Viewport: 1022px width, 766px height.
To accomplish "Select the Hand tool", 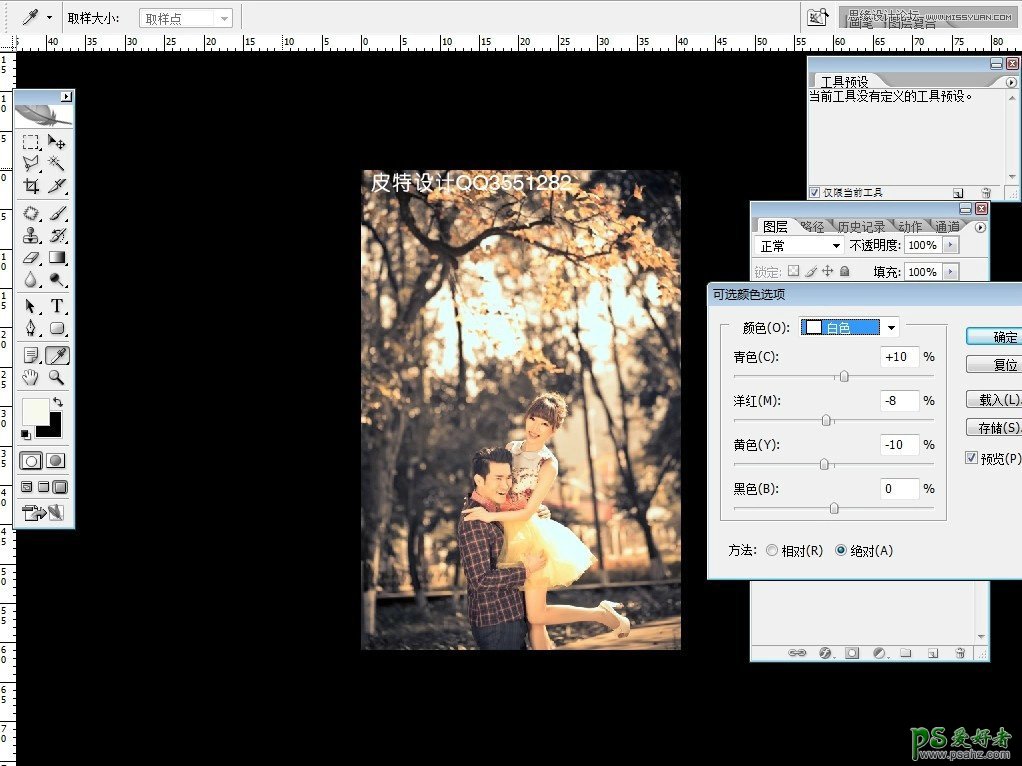I will pyautogui.click(x=31, y=377).
